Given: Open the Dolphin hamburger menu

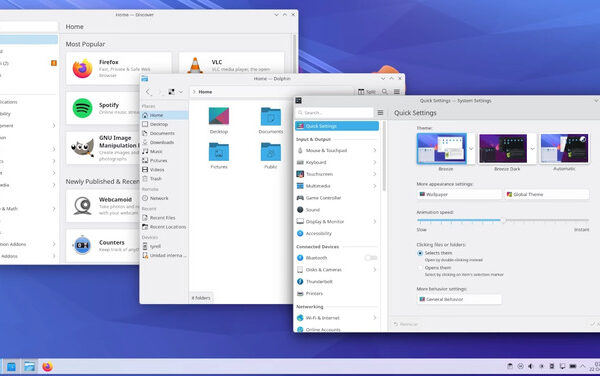Looking at the screenshot, I should [x=397, y=92].
